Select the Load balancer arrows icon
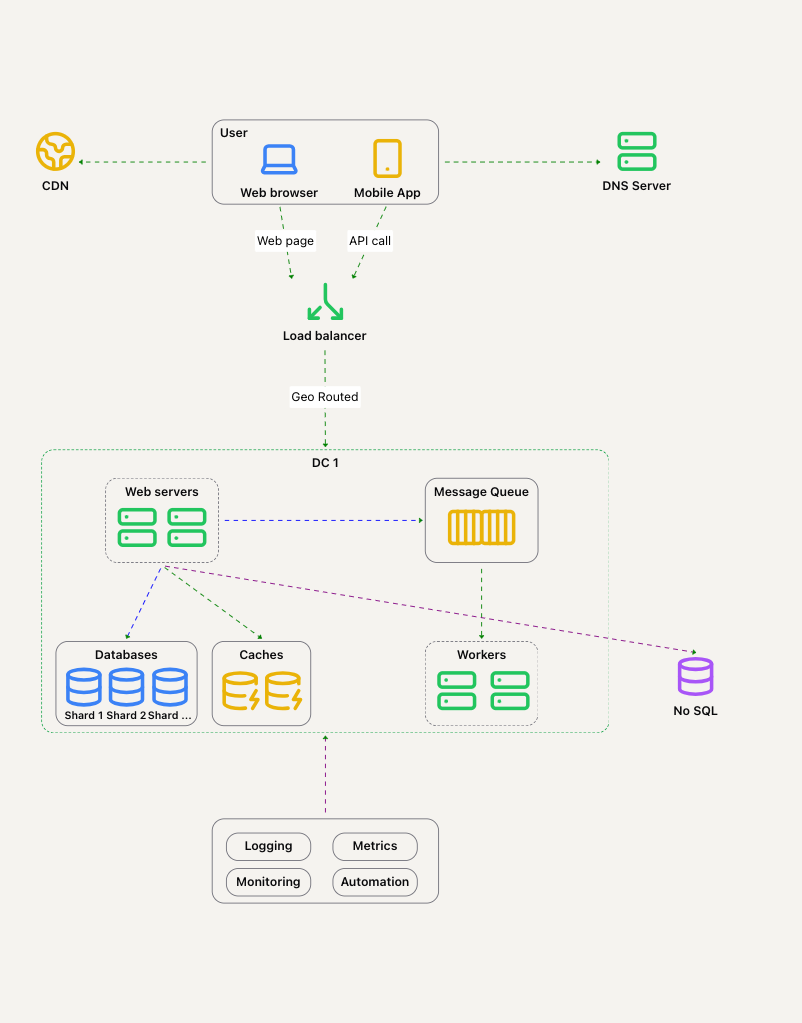This screenshot has height=1023, width=802. 325,302
